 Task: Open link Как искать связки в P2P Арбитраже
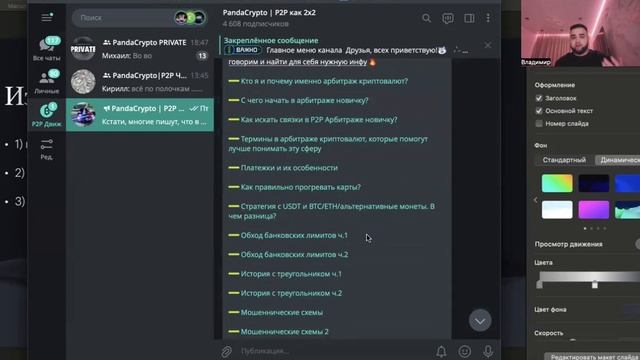[x=319, y=120]
